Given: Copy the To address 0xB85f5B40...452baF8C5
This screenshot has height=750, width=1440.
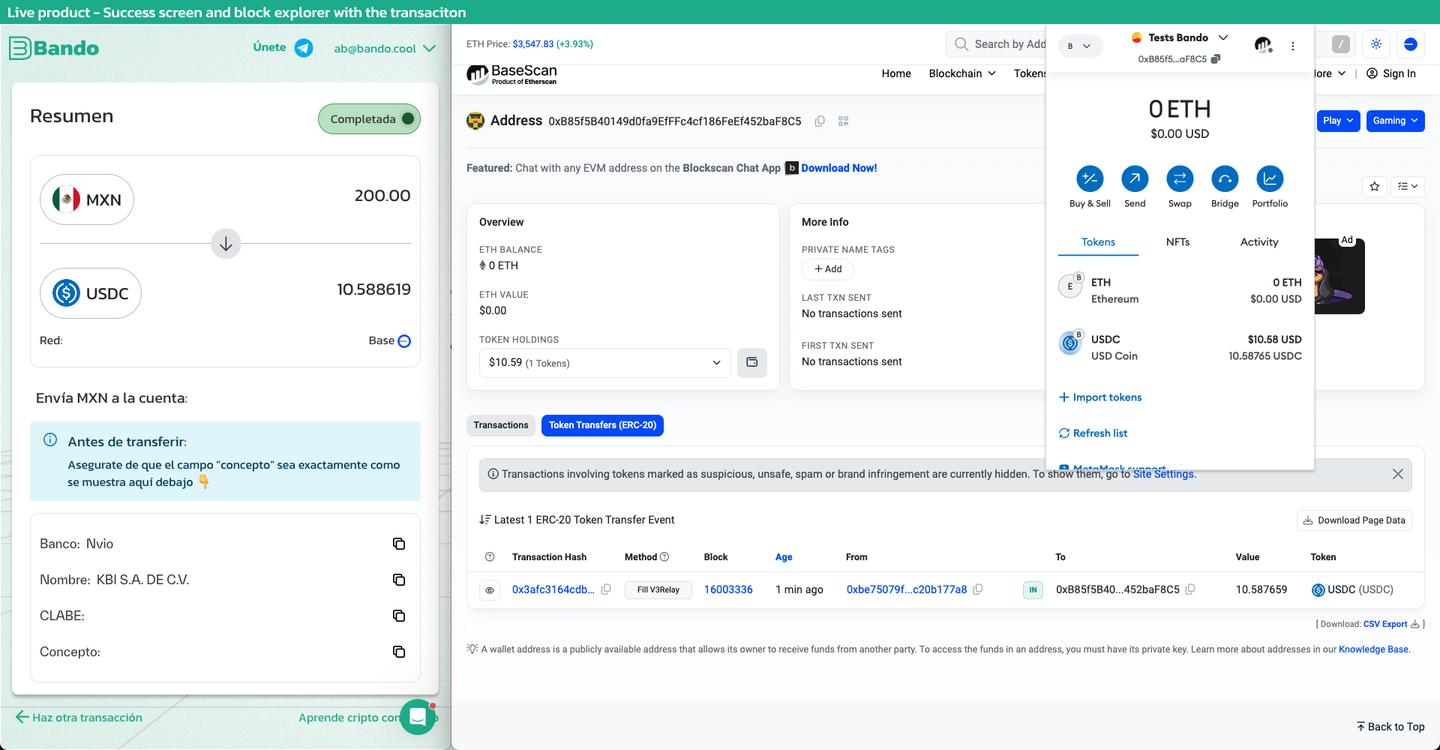Looking at the screenshot, I should point(1190,590).
